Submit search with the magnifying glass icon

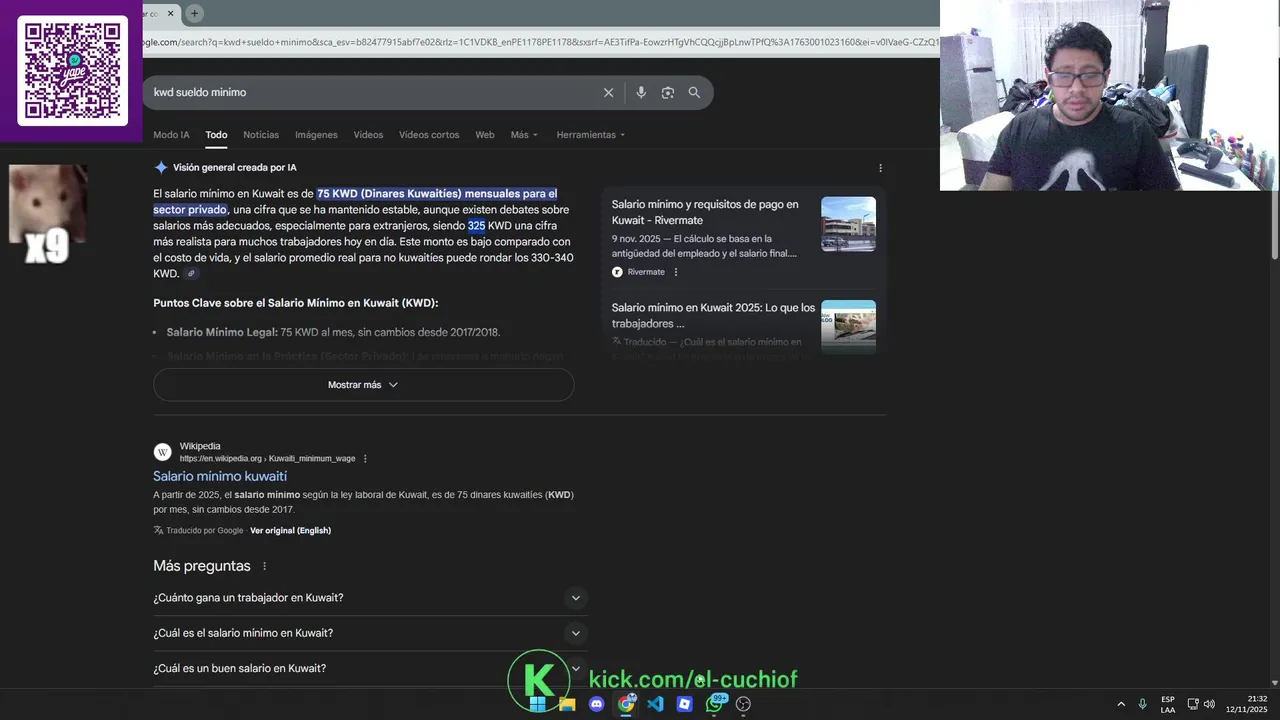694,92
